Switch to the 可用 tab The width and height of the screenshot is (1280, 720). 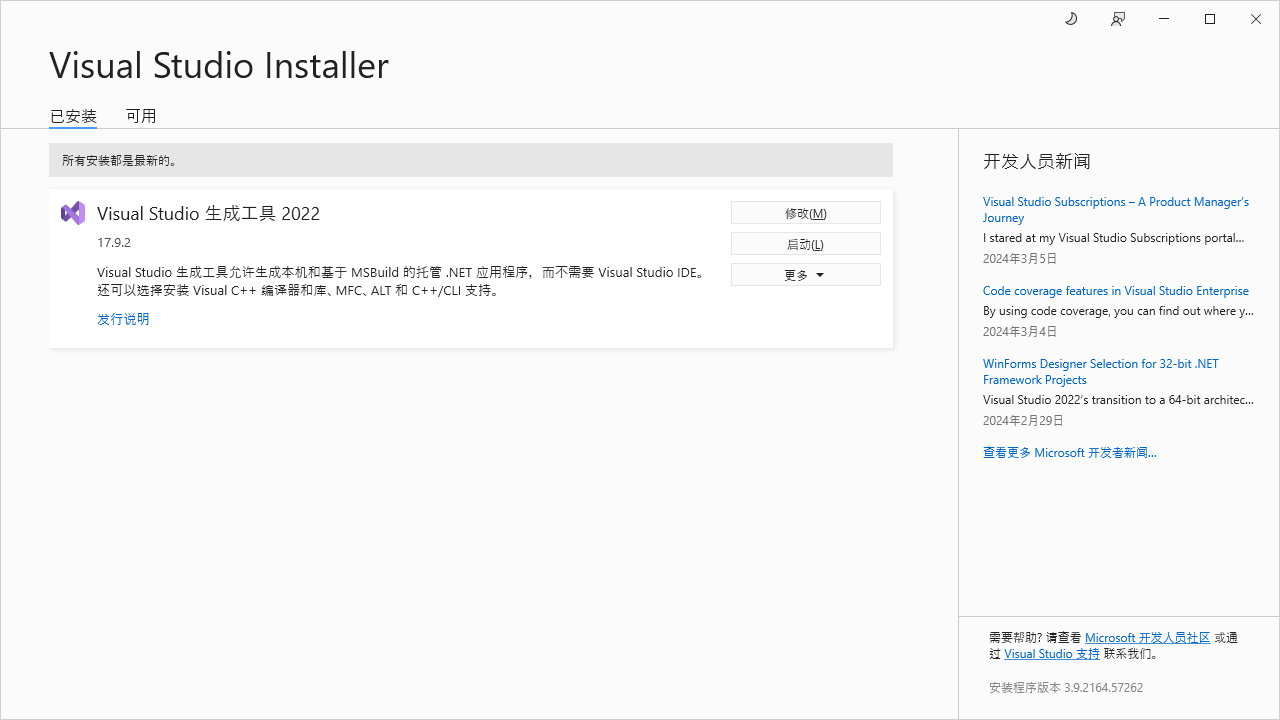[141, 116]
